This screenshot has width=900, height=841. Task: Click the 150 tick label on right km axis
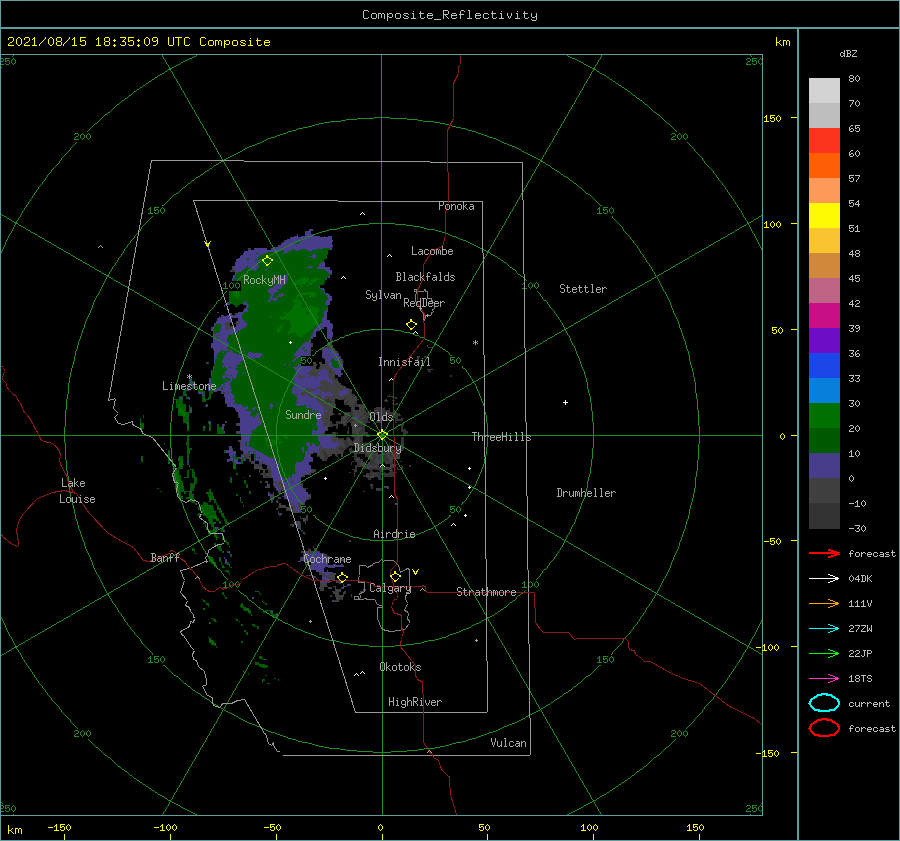coord(773,118)
